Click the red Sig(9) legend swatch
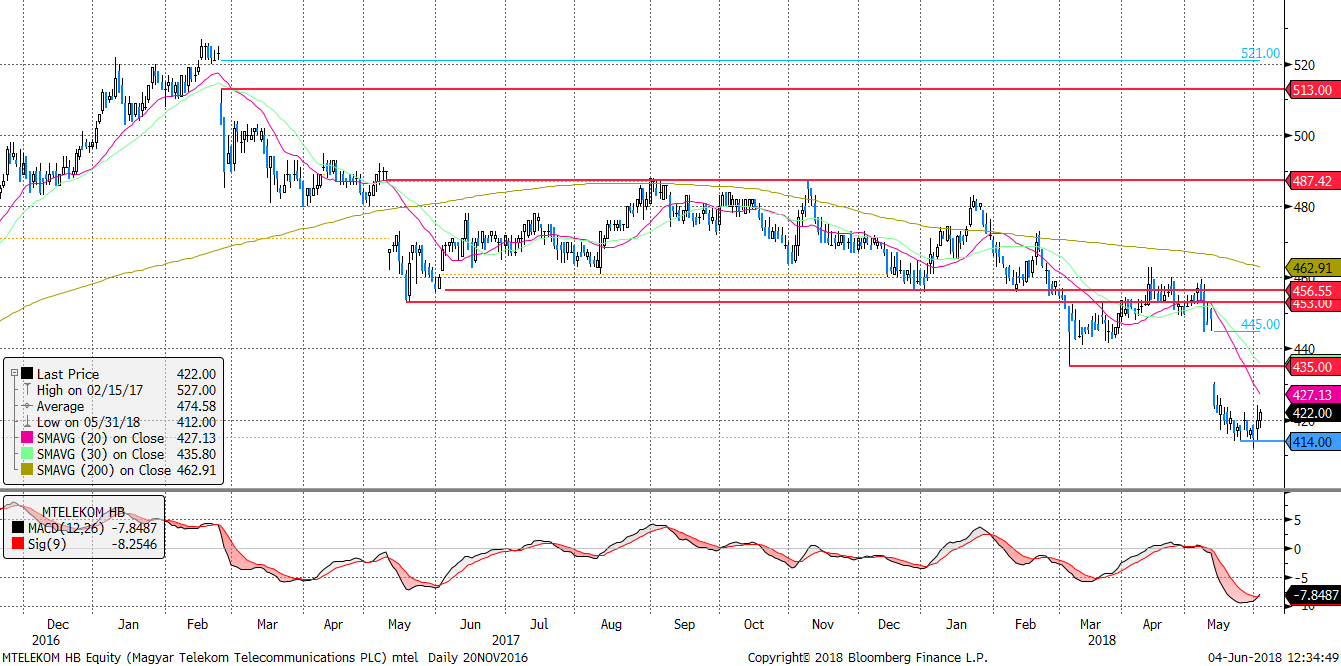 (18, 543)
